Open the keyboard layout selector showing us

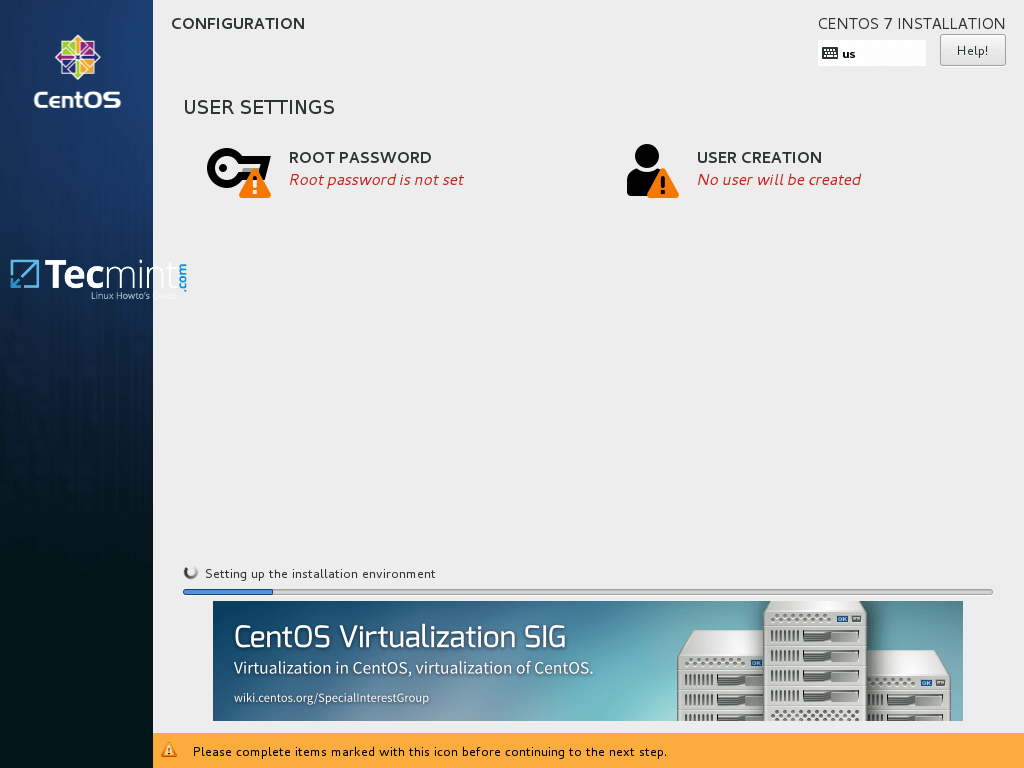pos(871,52)
